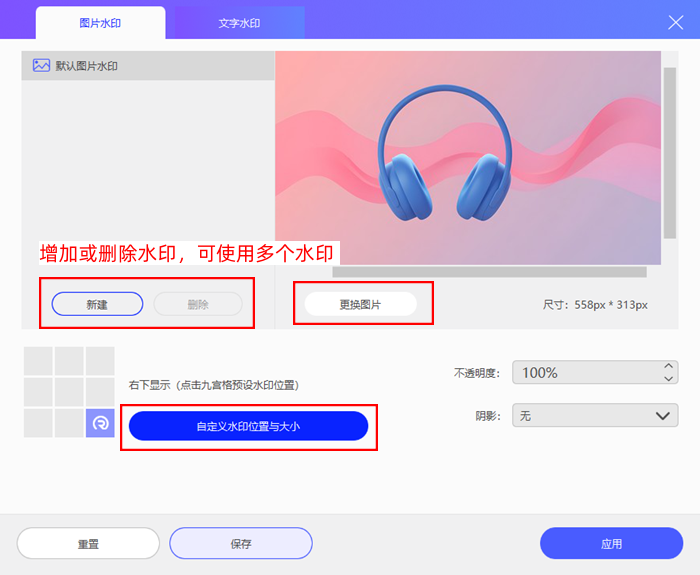Click the 阴影 label

(x=488, y=416)
